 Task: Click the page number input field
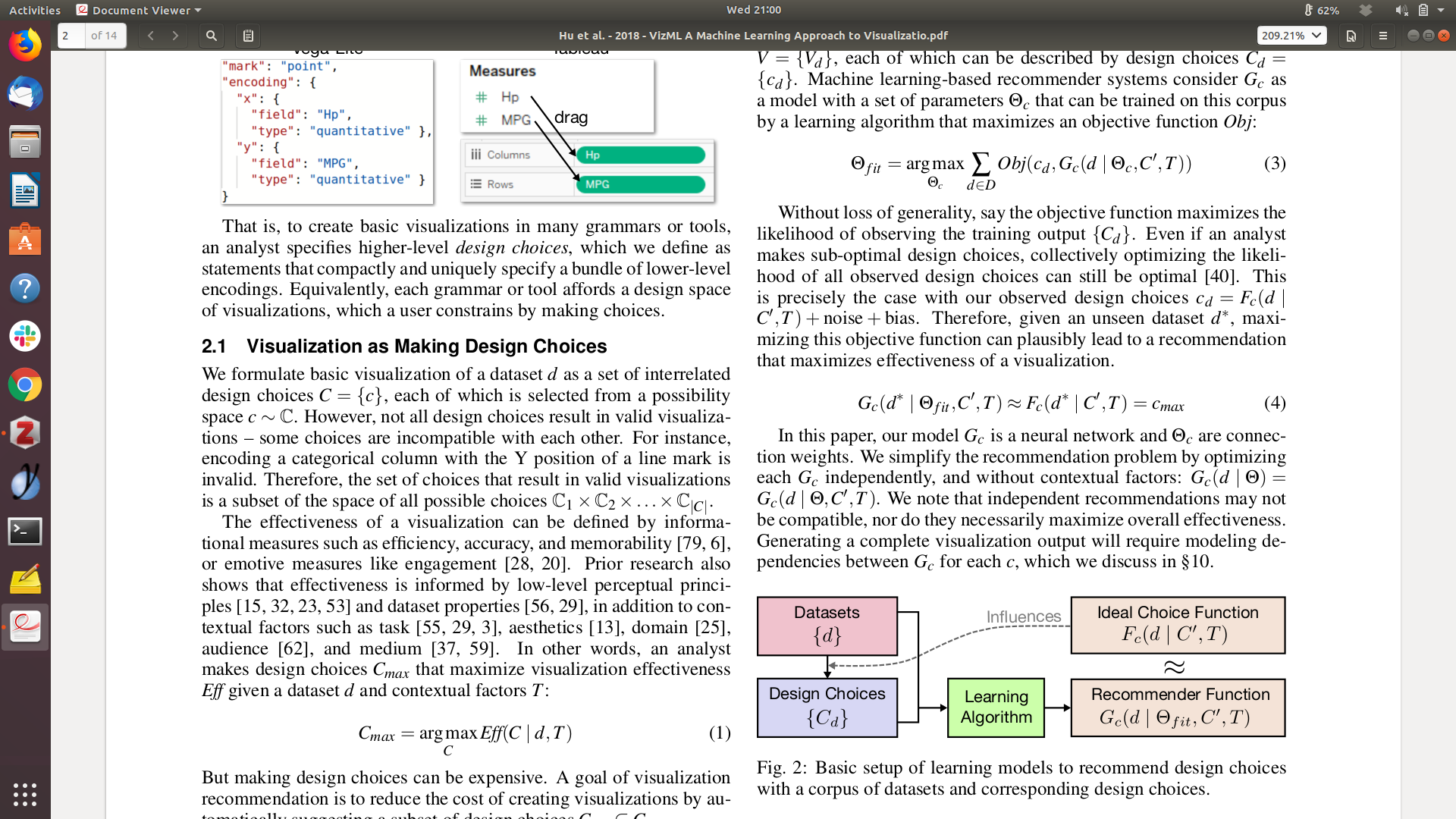72,36
